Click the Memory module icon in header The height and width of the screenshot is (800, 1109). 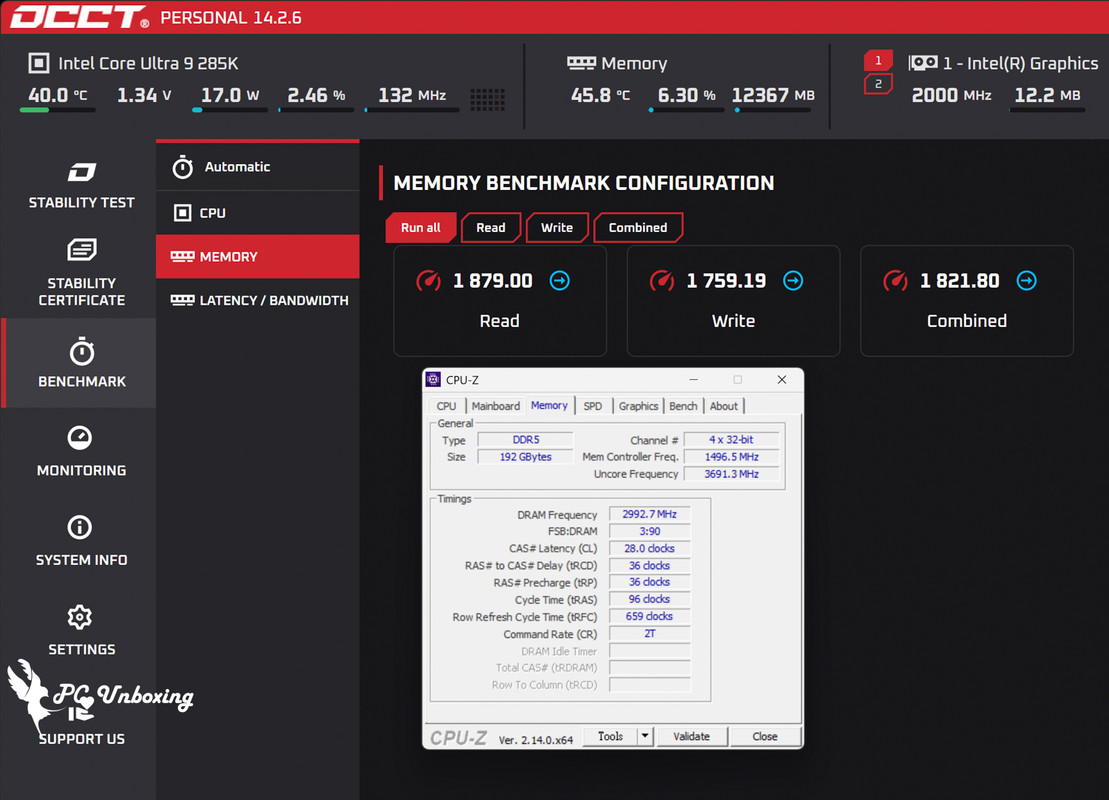(x=581, y=63)
